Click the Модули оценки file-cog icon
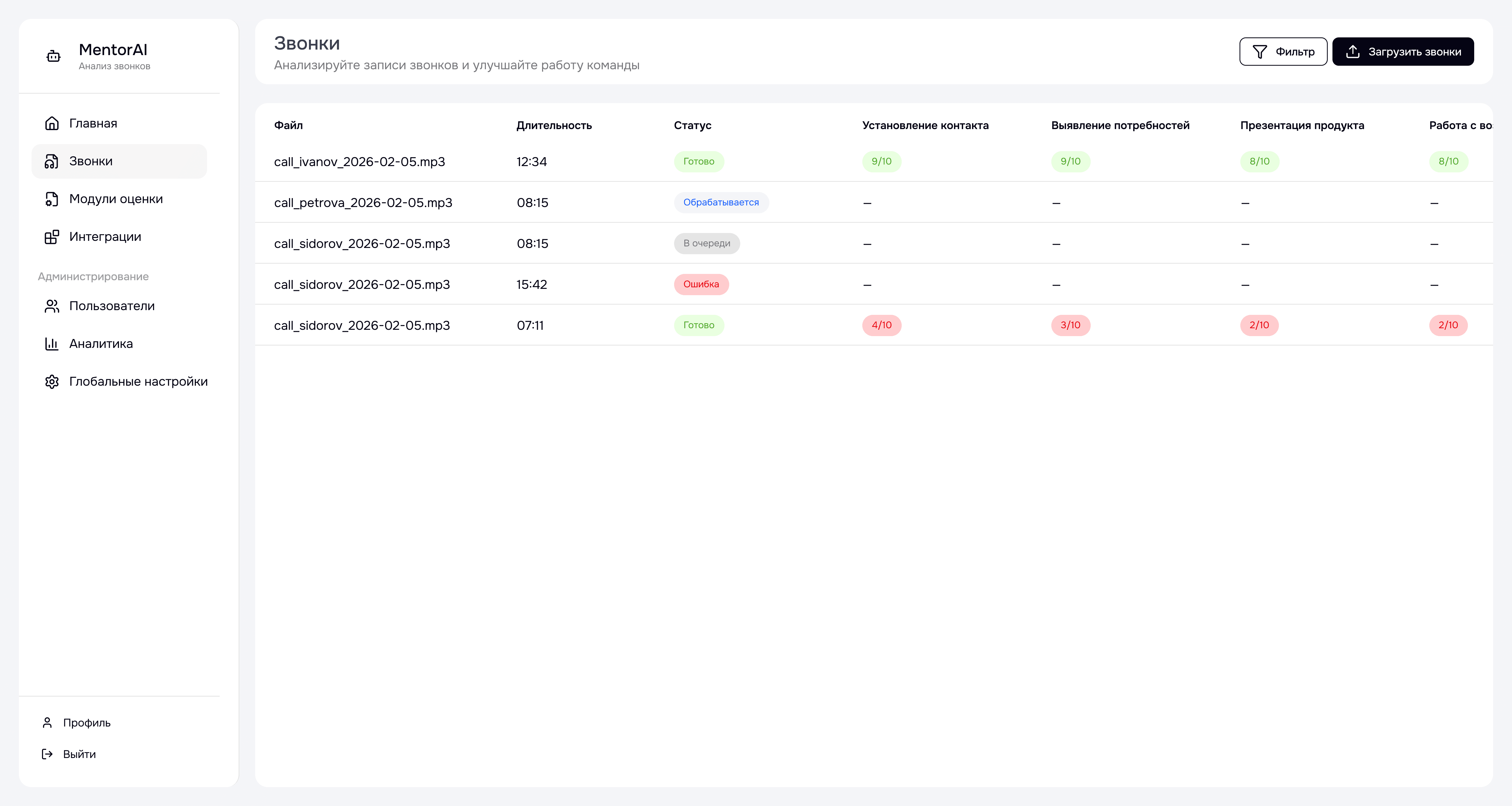The height and width of the screenshot is (806, 1512). coord(52,199)
